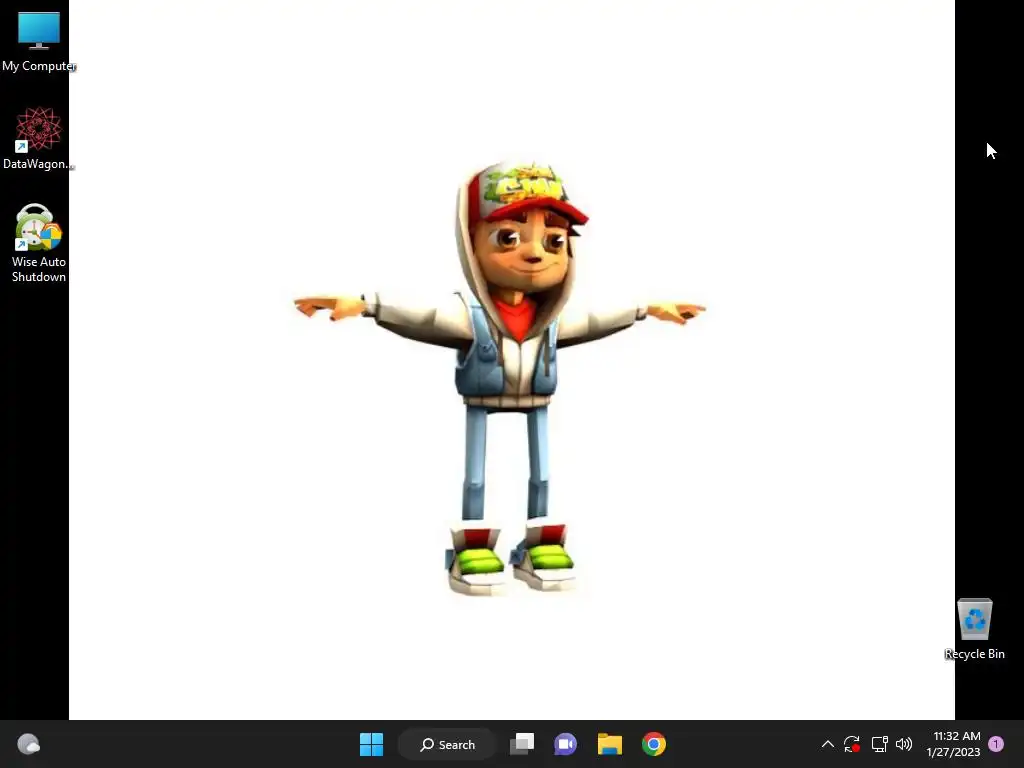Click the sync status tray icon
The width and height of the screenshot is (1024, 768).
[852, 744]
